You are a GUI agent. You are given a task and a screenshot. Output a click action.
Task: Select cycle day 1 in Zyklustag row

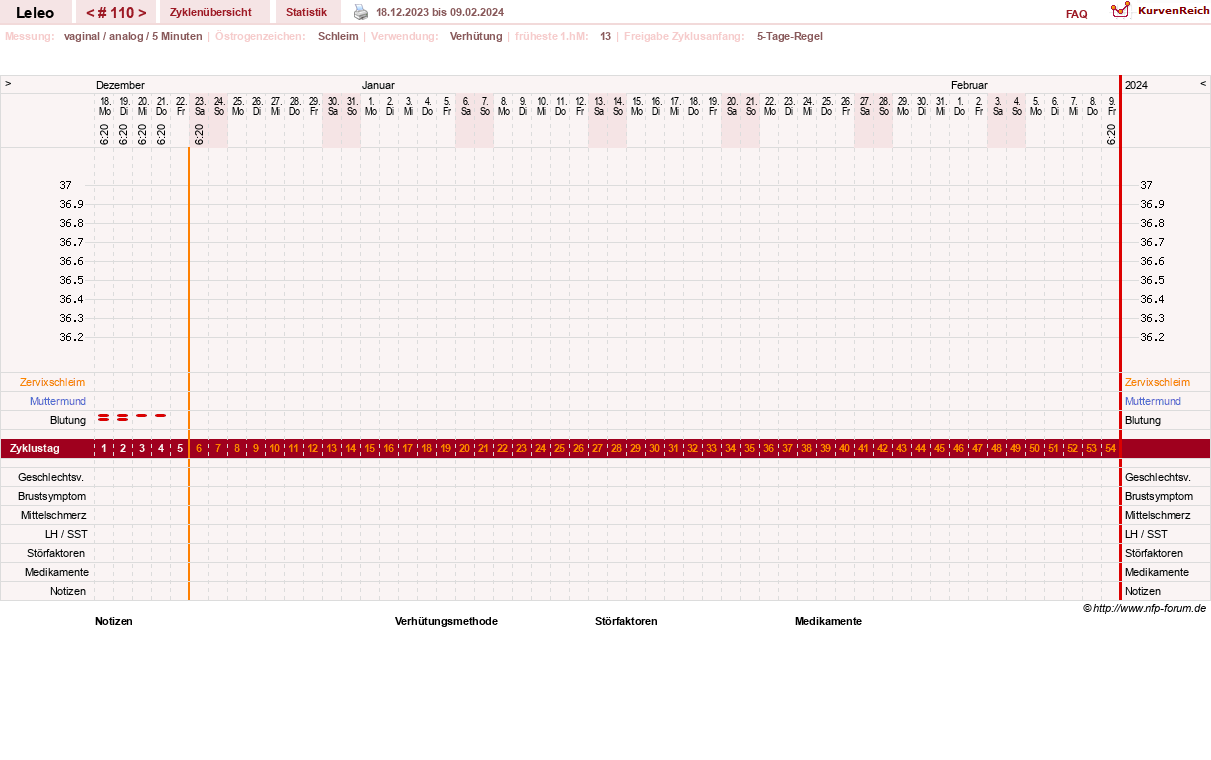[104, 448]
